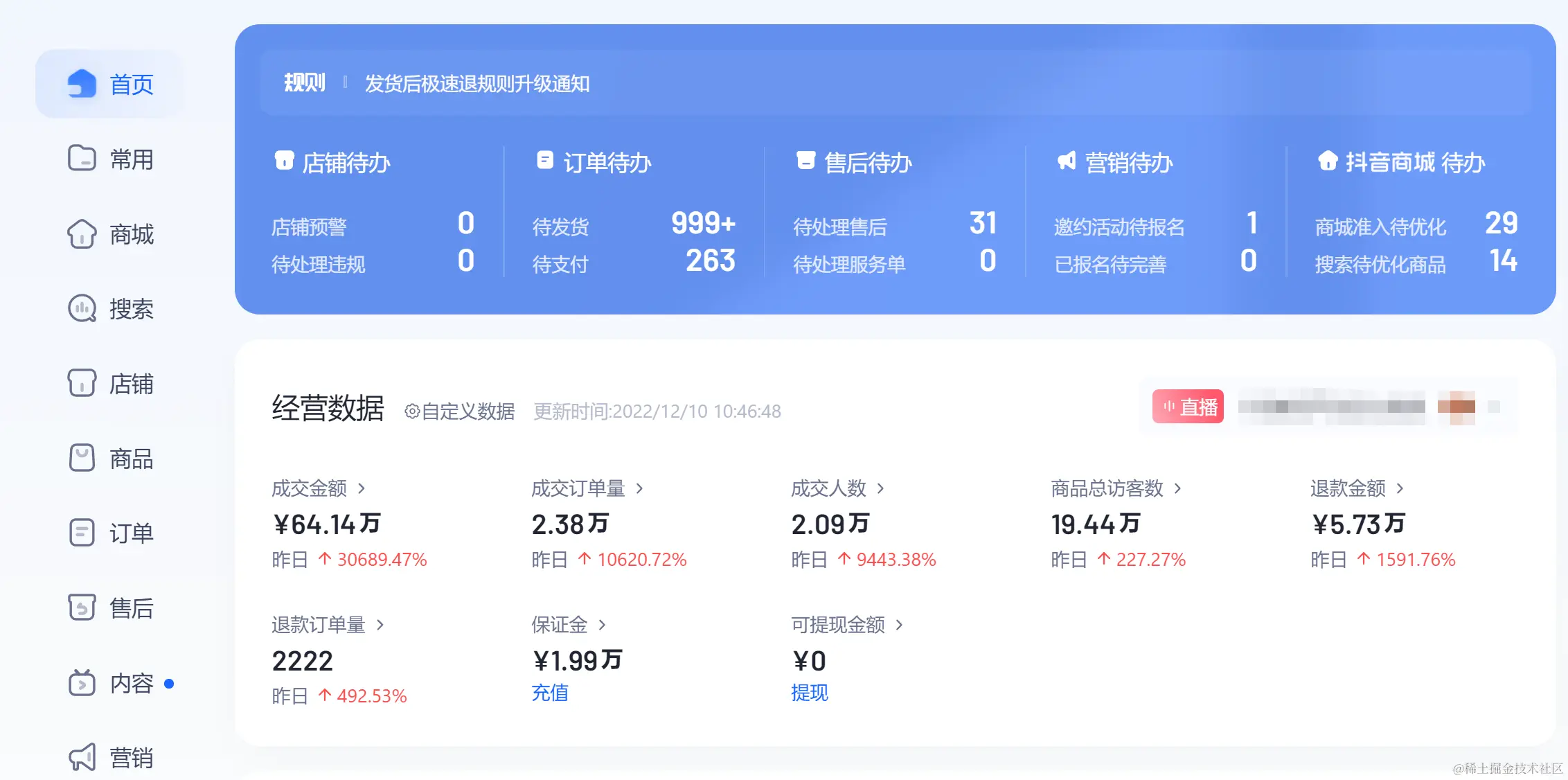
Task: Click the 提现 withdraw link
Action: 810,693
